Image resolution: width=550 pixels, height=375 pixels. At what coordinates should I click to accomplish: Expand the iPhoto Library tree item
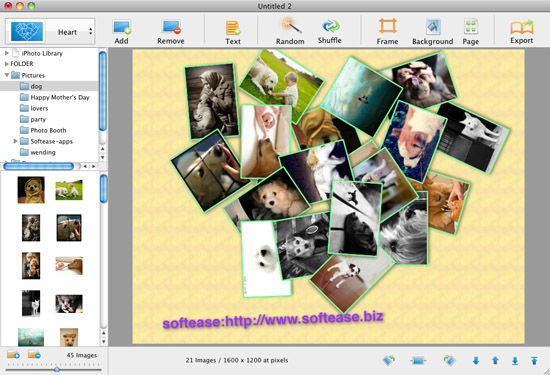click(x=6, y=53)
